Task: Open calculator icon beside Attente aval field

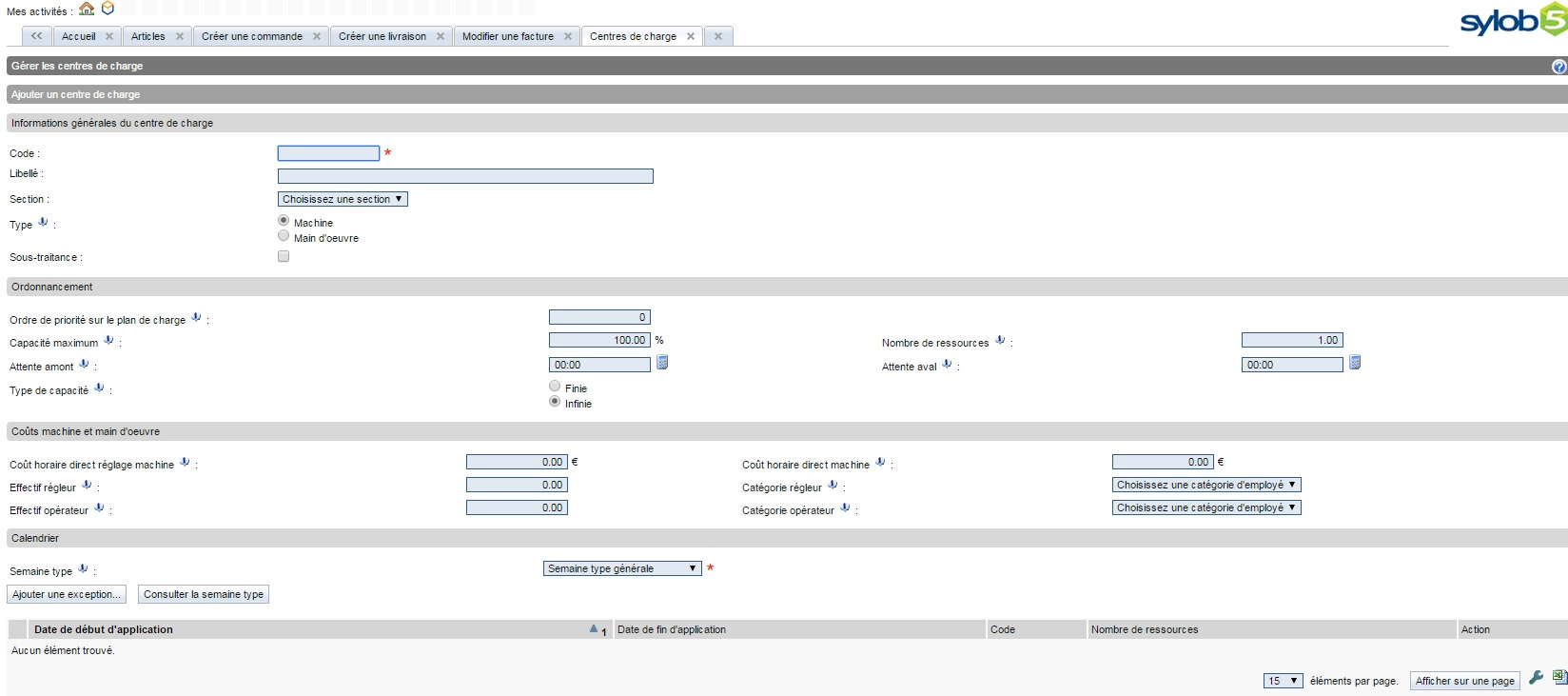Action: click(x=1355, y=363)
